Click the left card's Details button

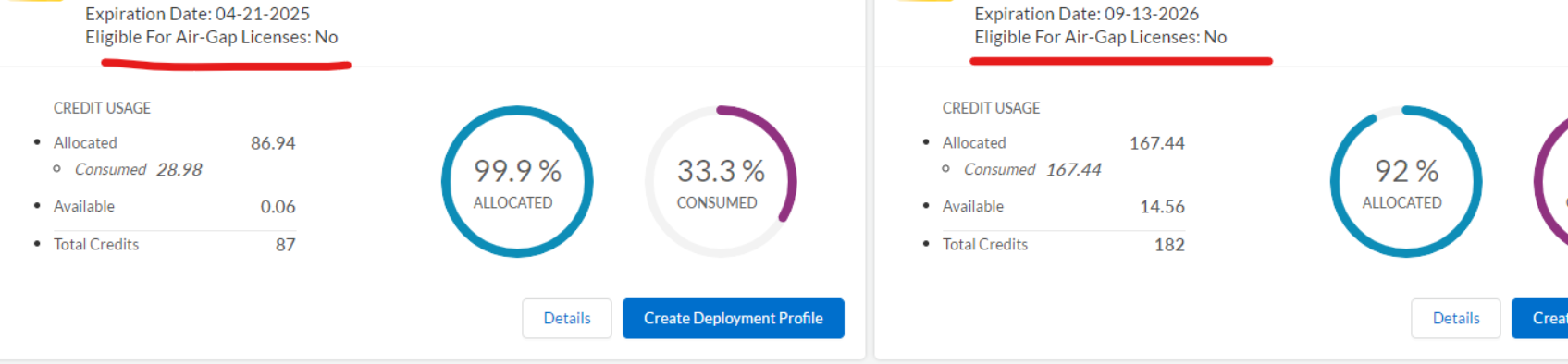[567, 318]
